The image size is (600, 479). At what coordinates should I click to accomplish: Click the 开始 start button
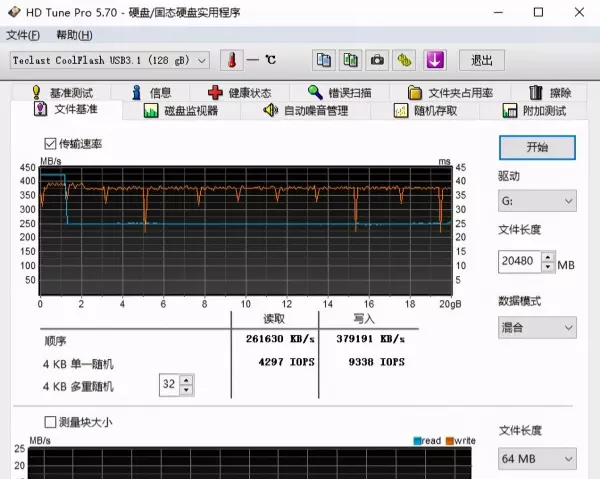point(537,147)
